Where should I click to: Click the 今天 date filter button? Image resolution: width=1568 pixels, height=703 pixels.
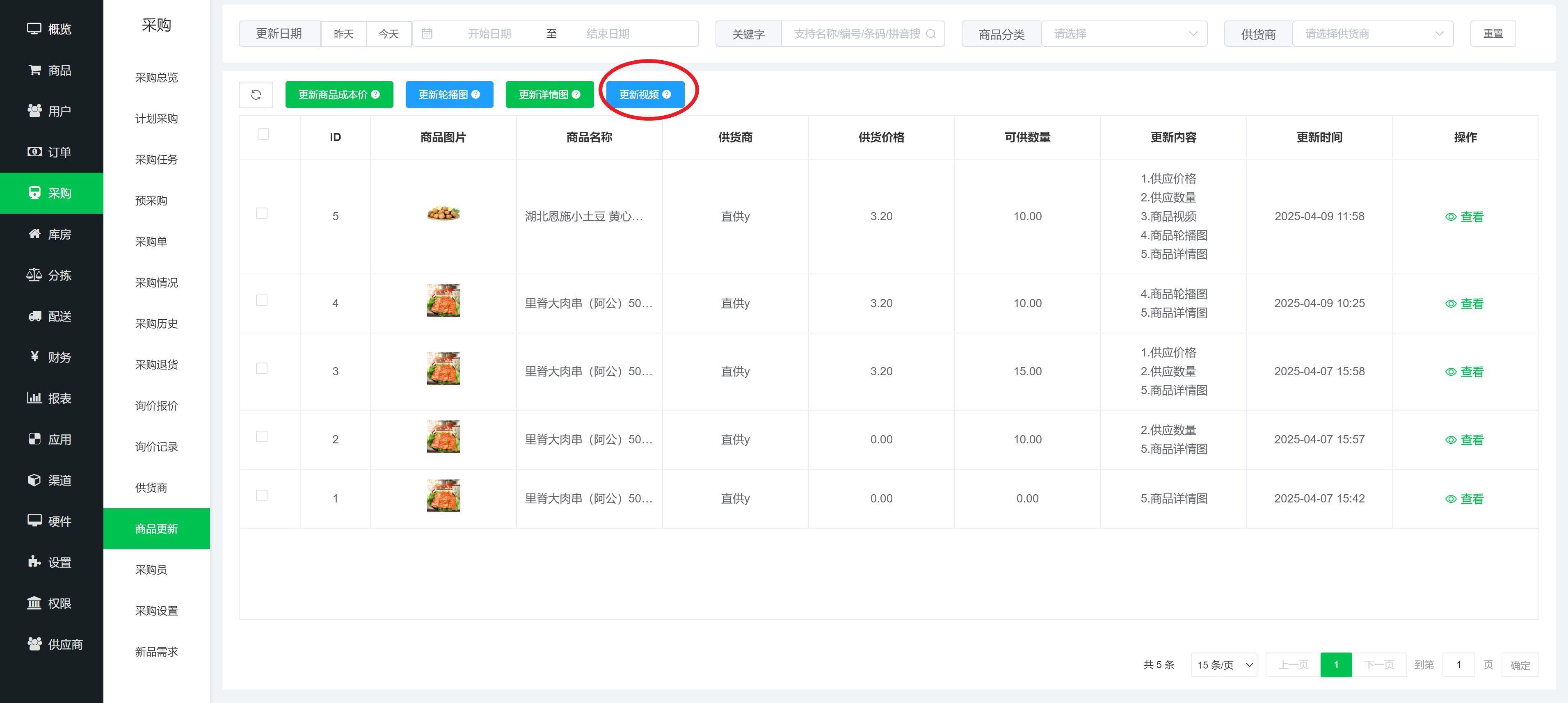click(x=389, y=34)
